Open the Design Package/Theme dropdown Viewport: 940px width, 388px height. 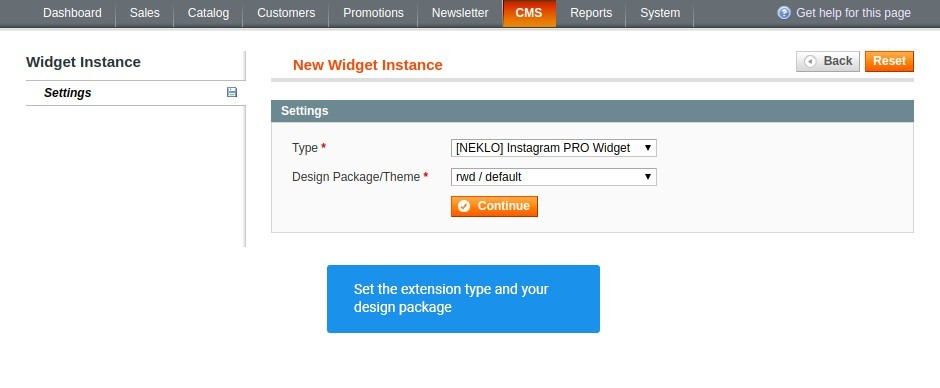(553, 177)
